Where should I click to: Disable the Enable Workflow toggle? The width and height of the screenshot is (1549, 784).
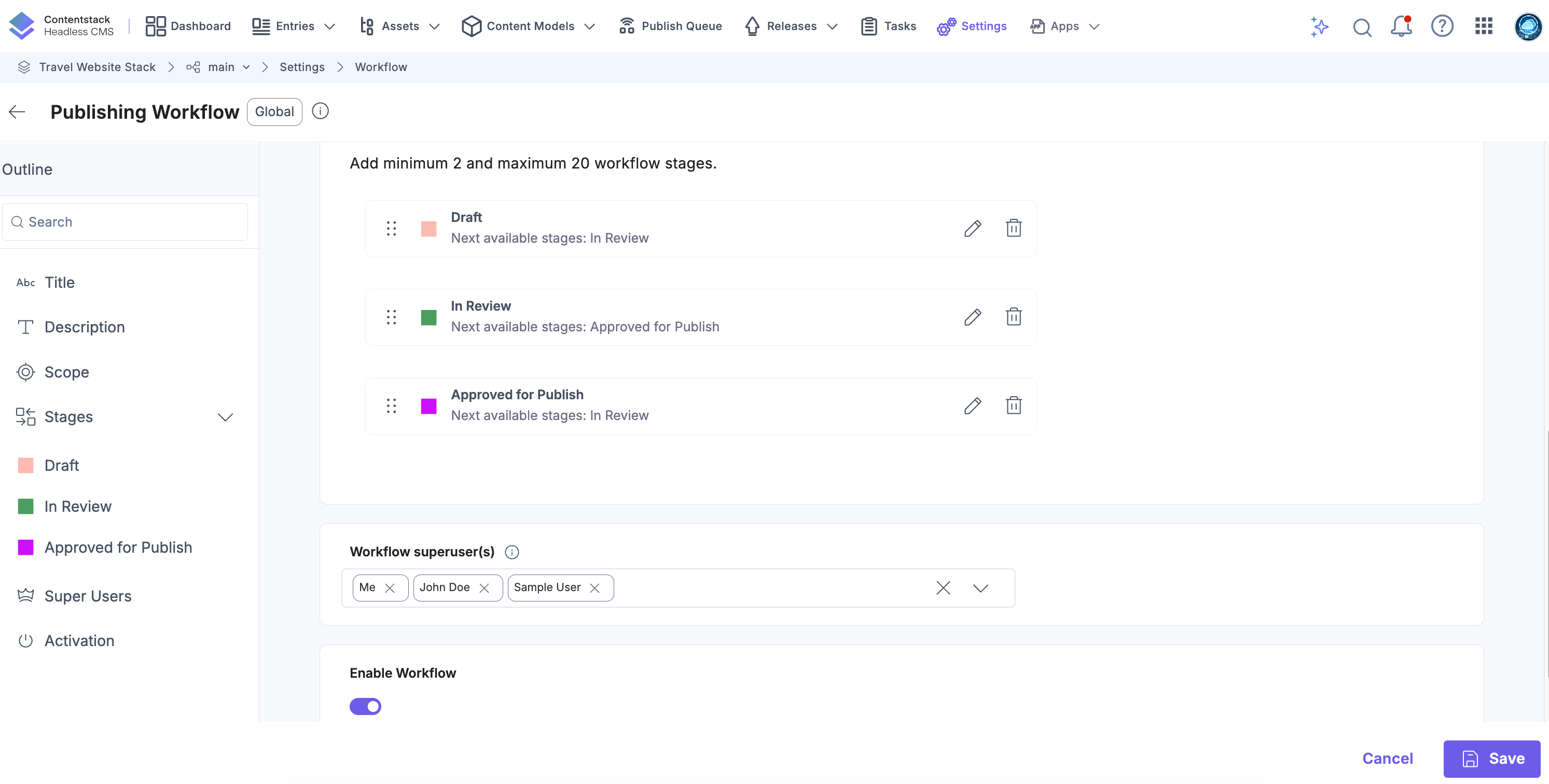click(x=366, y=706)
